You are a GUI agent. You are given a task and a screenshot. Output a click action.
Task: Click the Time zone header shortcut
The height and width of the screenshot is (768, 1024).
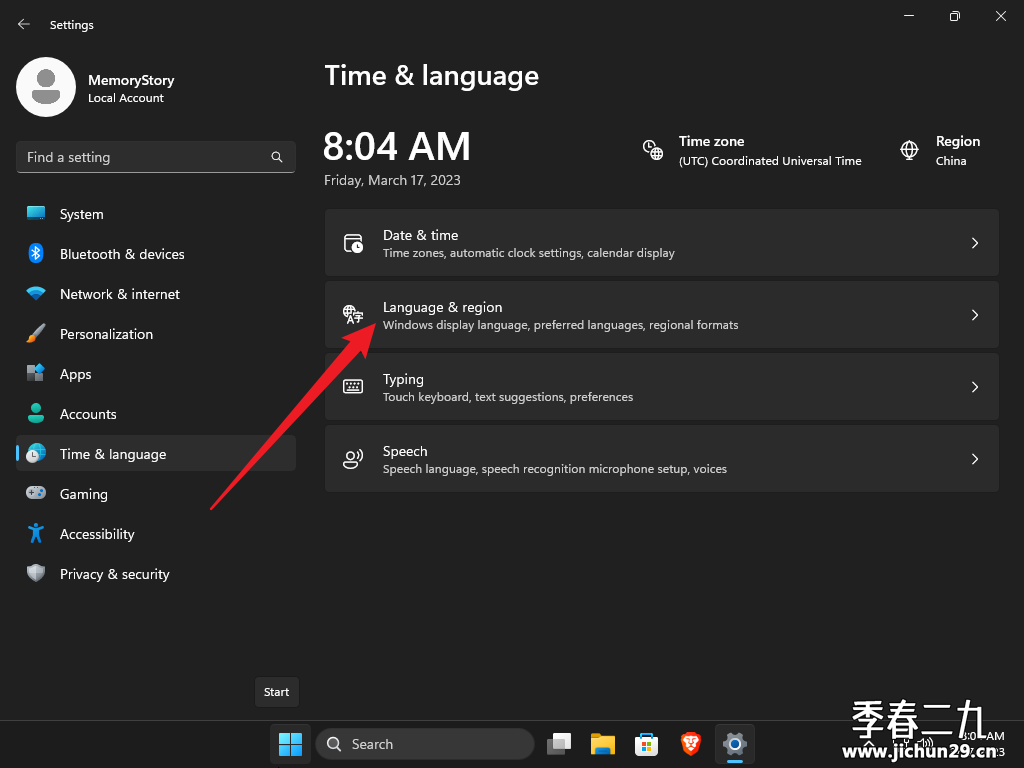tap(752, 151)
